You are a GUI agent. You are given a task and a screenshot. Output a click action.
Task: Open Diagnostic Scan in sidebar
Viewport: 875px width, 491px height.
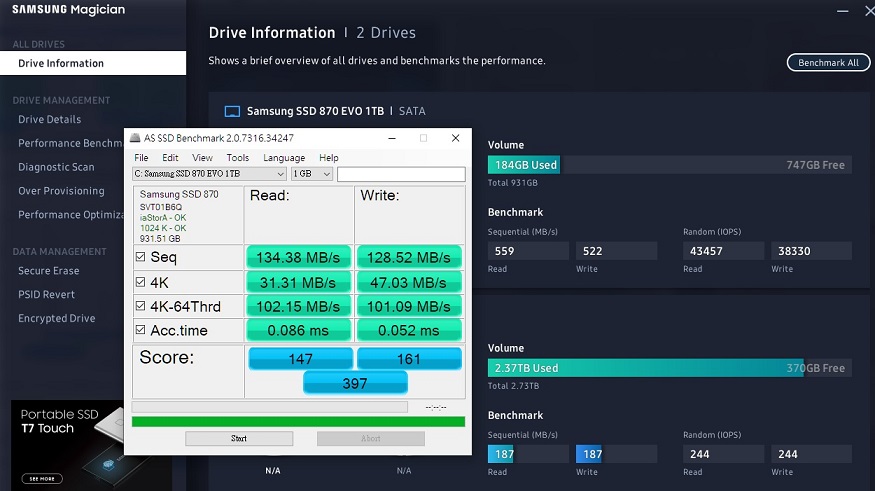[56, 167]
